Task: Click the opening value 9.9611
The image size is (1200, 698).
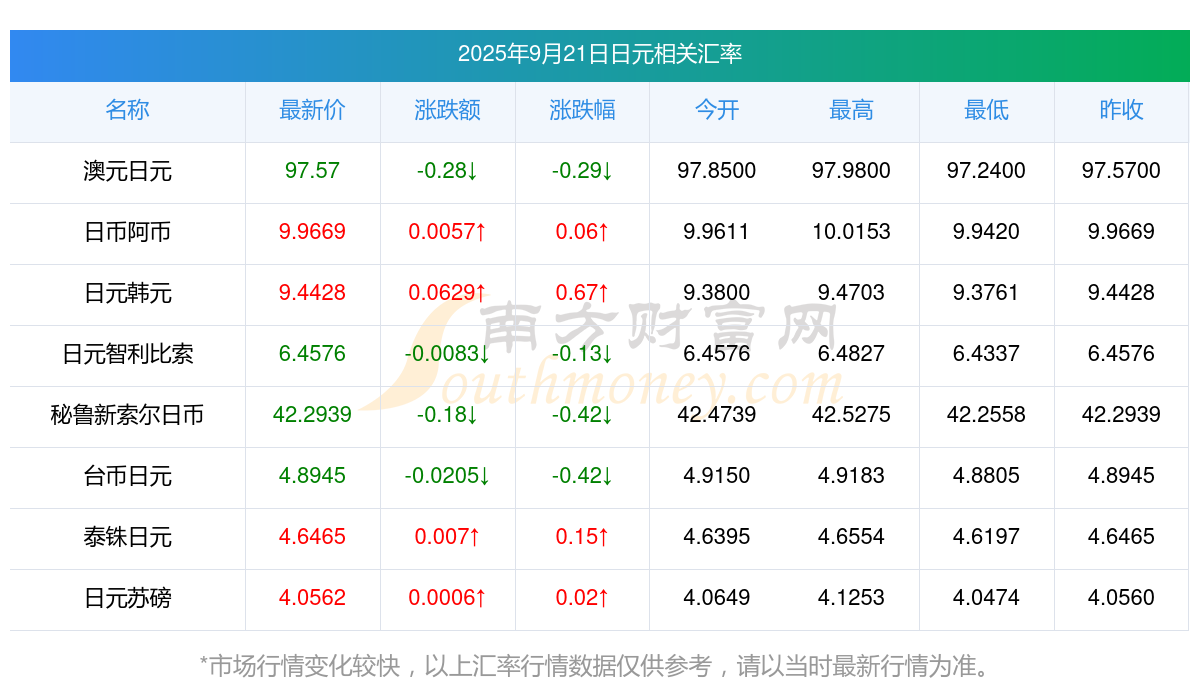Action: pos(717,232)
